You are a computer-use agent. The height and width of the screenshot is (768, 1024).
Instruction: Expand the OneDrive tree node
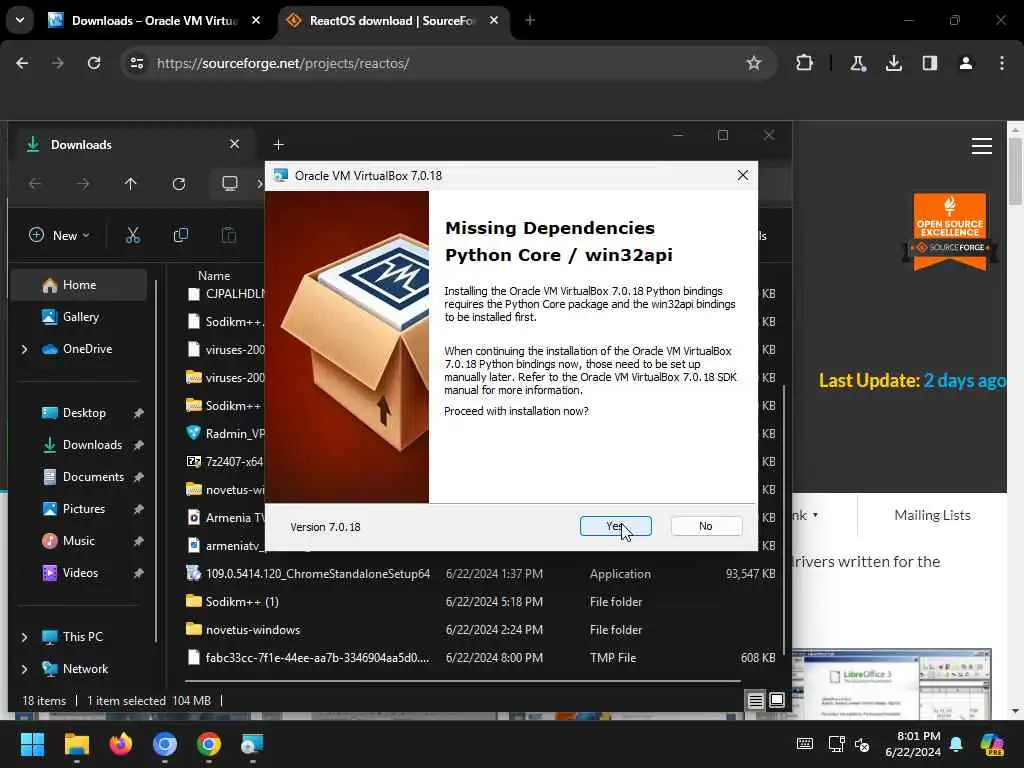pos(25,349)
